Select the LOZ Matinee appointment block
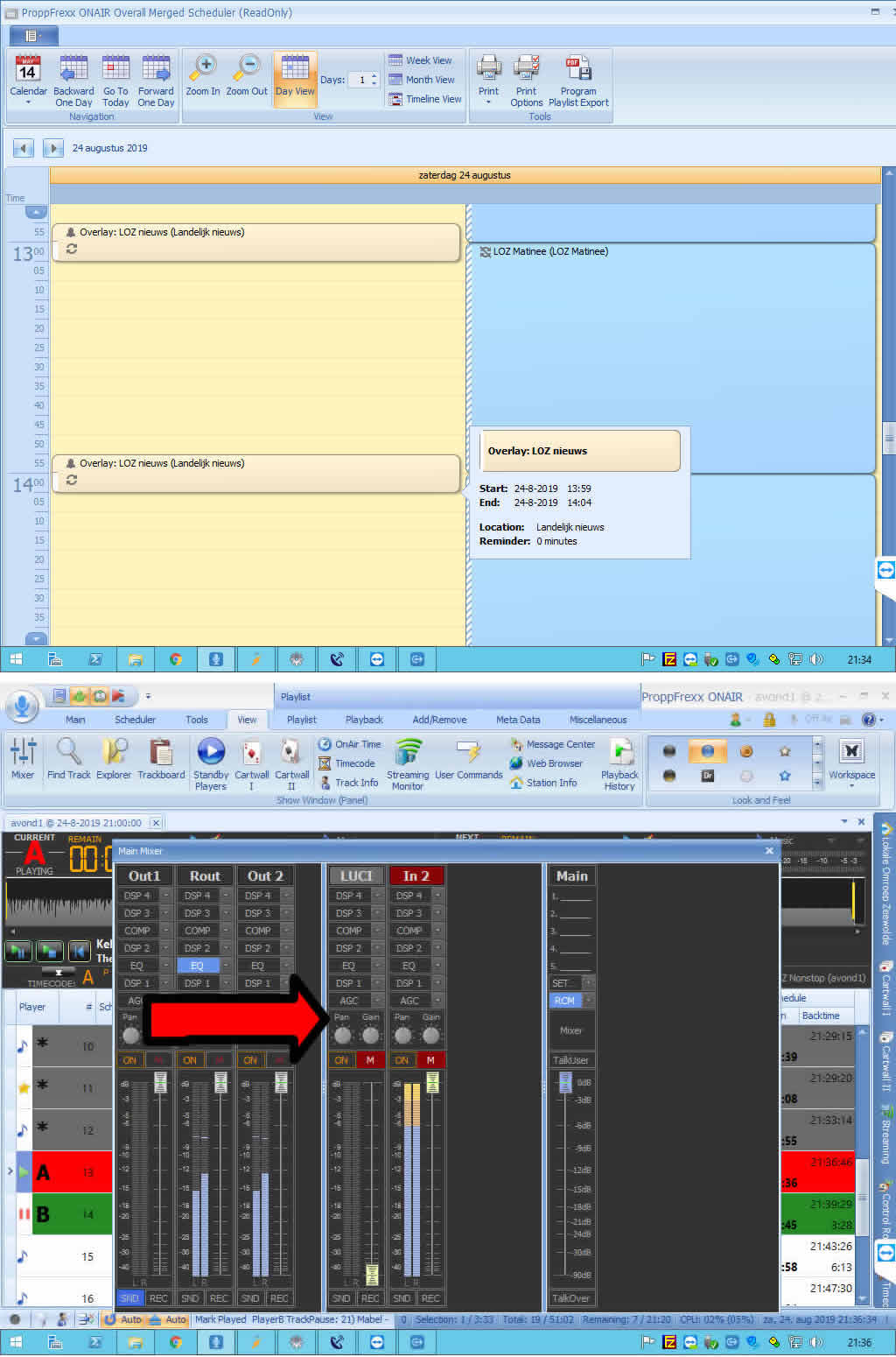Screen dimensions: 896x1357 [672, 359]
